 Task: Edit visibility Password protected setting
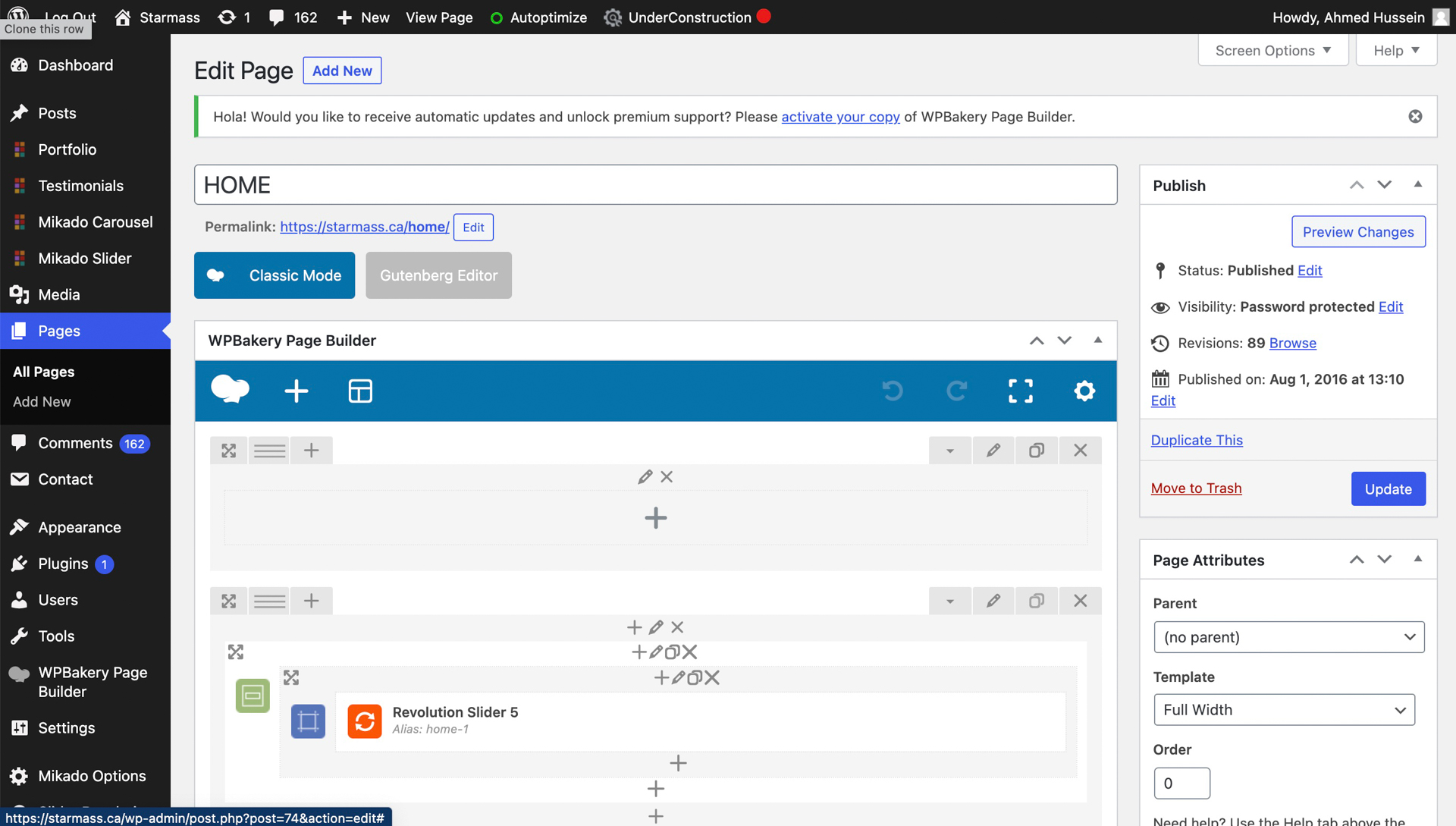[x=1390, y=306]
